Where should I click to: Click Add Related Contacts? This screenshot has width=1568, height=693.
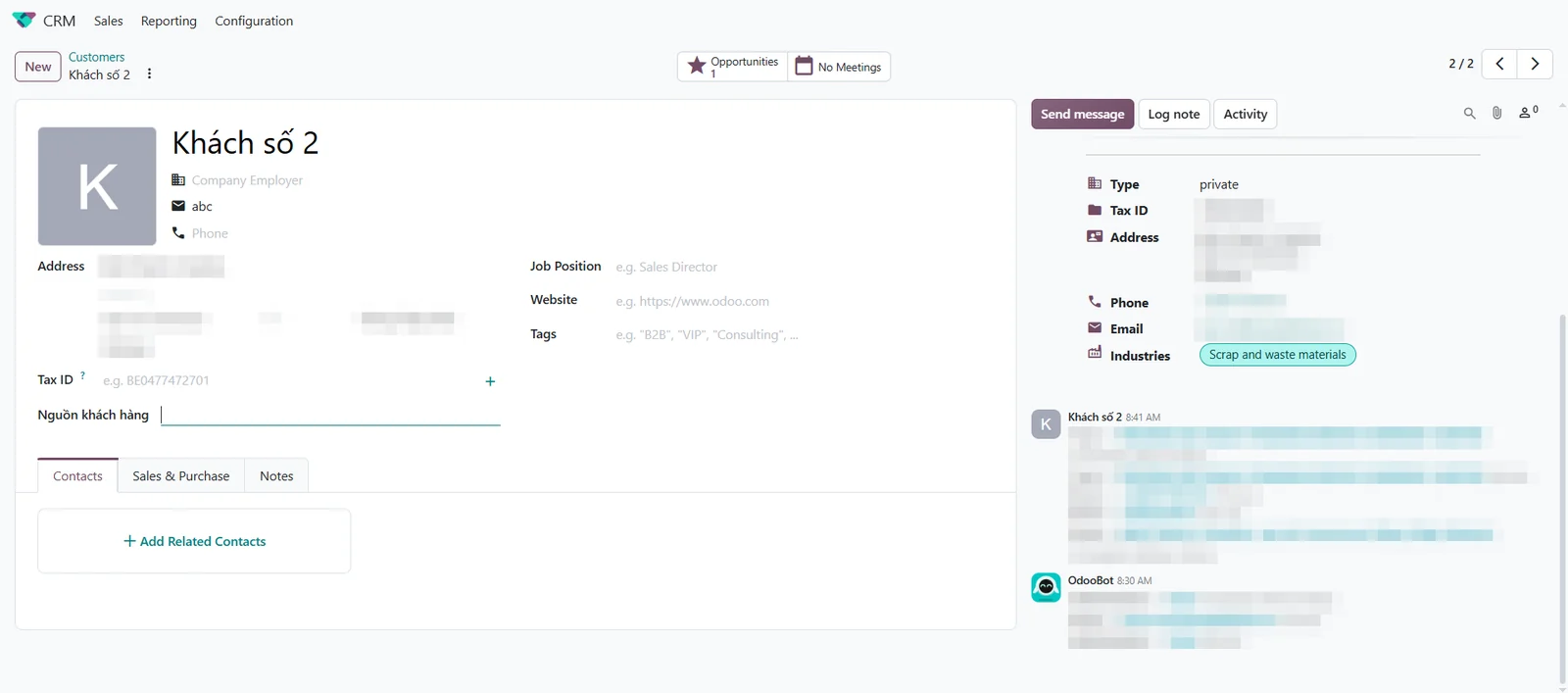coord(194,541)
